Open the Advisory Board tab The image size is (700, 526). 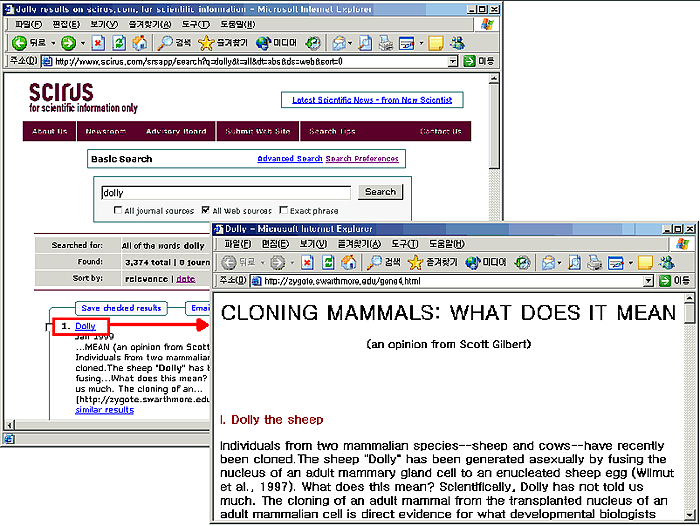tap(175, 132)
